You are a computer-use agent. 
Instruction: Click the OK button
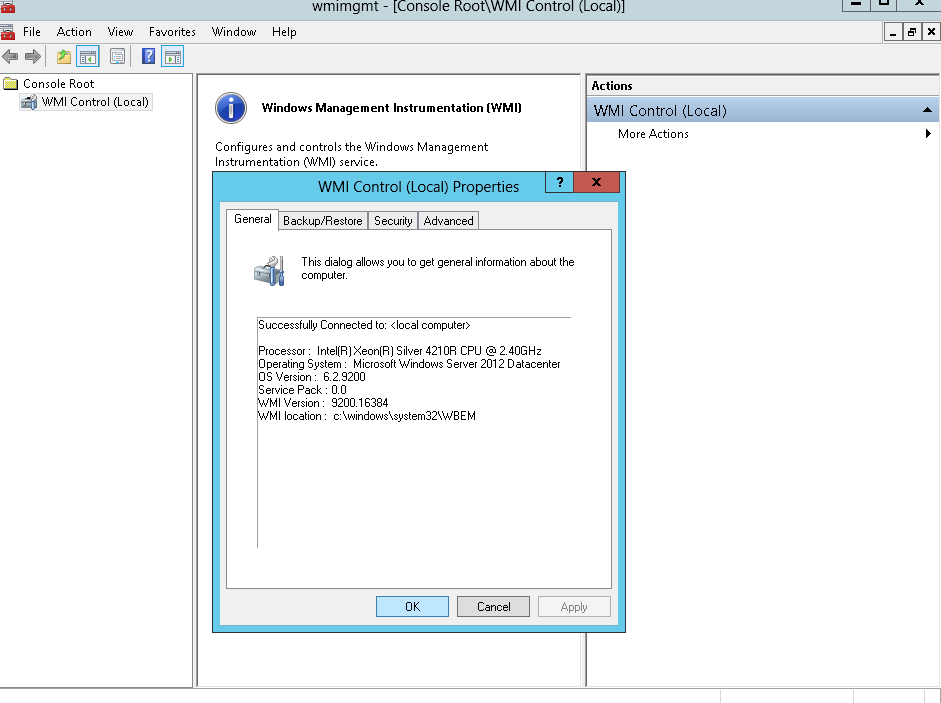click(412, 606)
